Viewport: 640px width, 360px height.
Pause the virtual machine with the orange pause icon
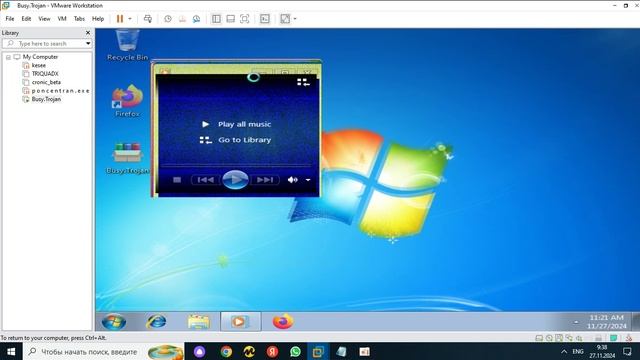(120, 19)
